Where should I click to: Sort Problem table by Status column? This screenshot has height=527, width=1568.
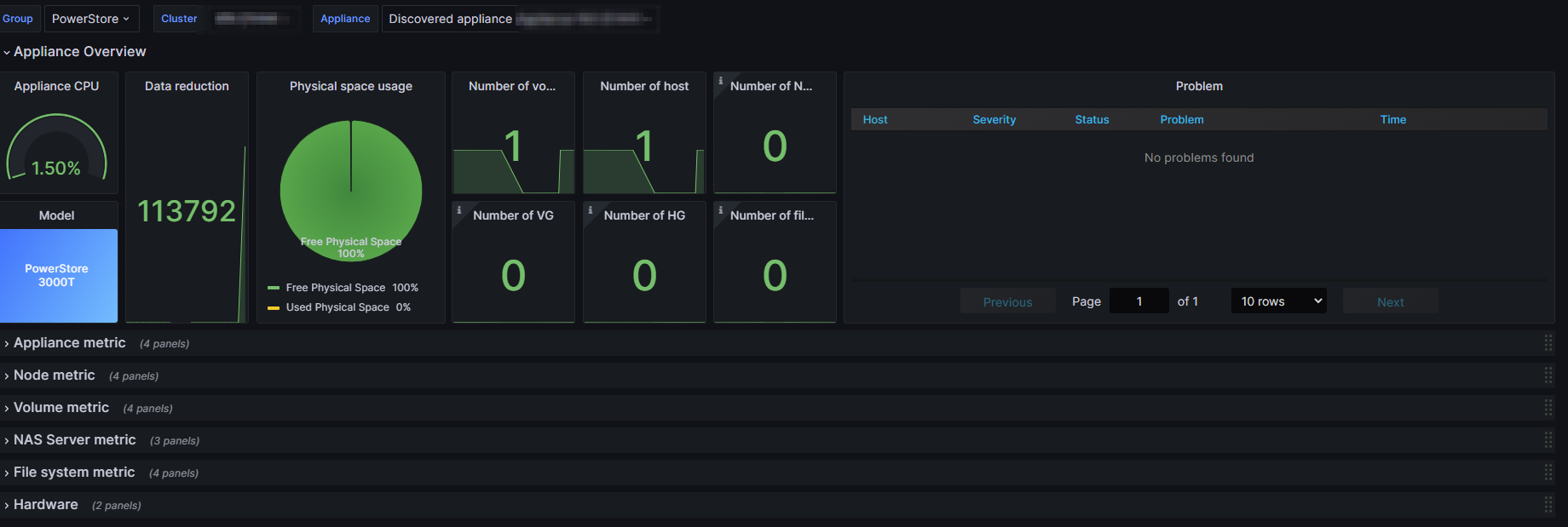(x=1092, y=120)
